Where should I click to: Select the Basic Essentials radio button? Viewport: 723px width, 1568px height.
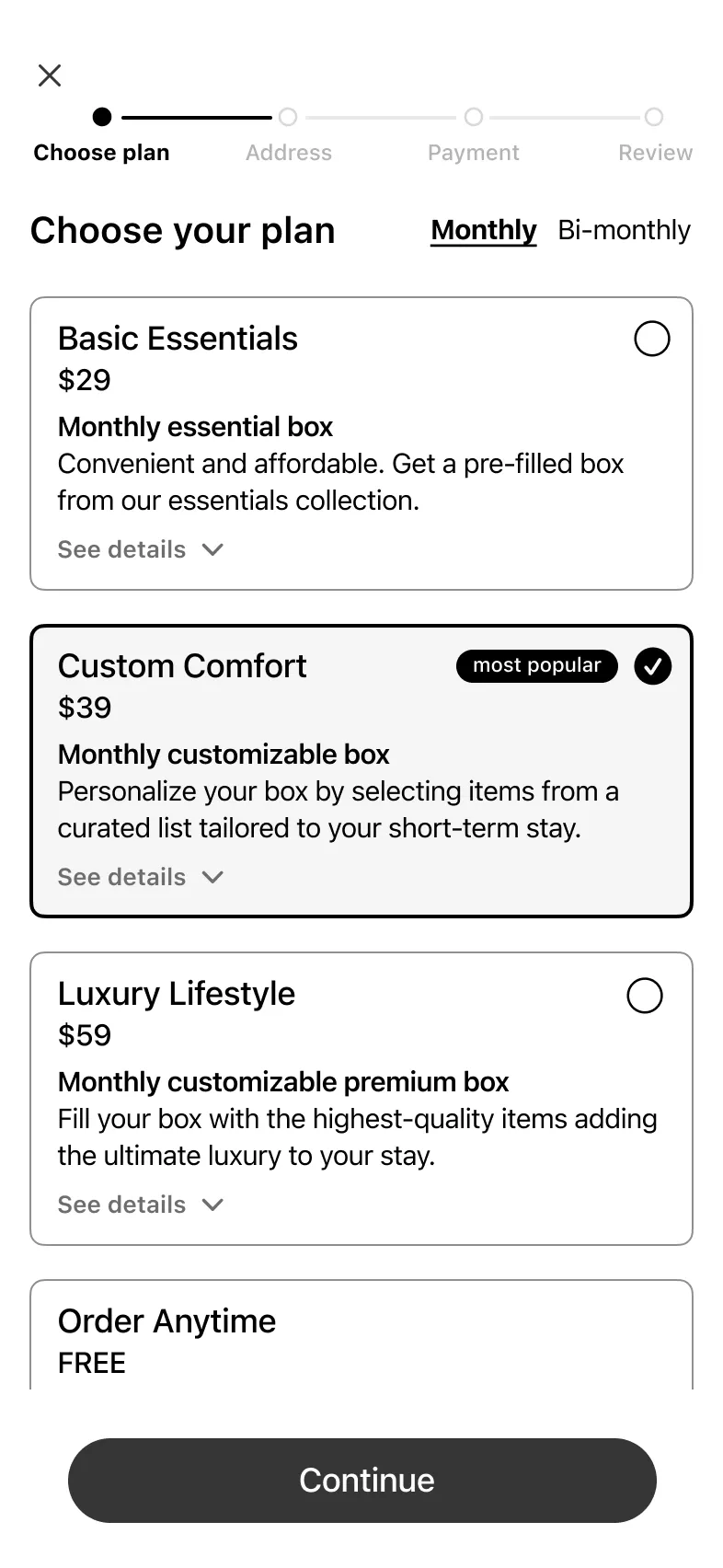coord(651,339)
